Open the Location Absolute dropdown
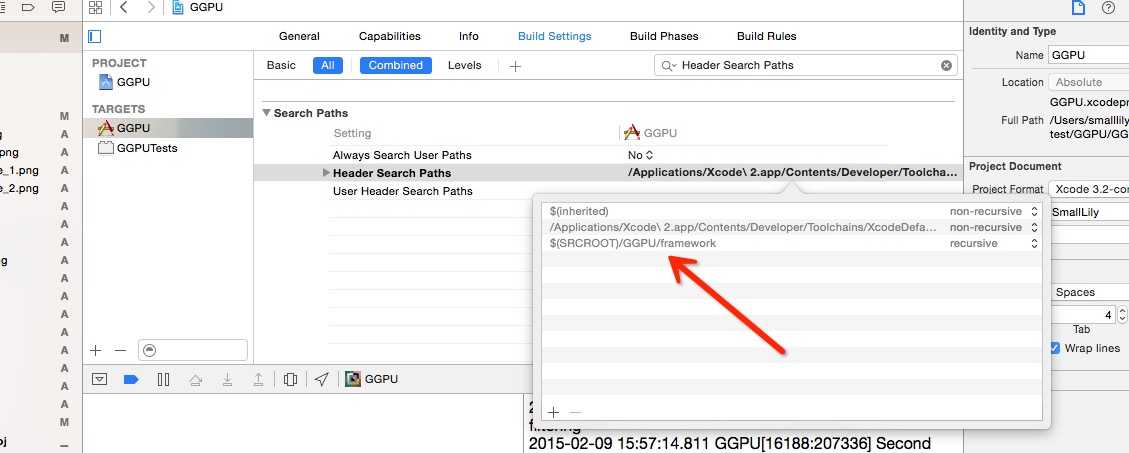 (x=1089, y=82)
